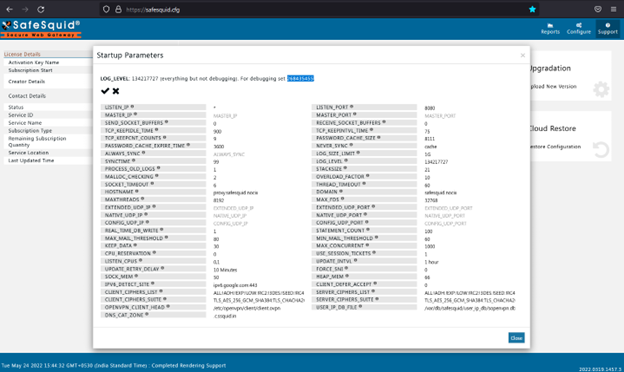
Task: Click the checkmark save icon
Action: coord(105,91)
